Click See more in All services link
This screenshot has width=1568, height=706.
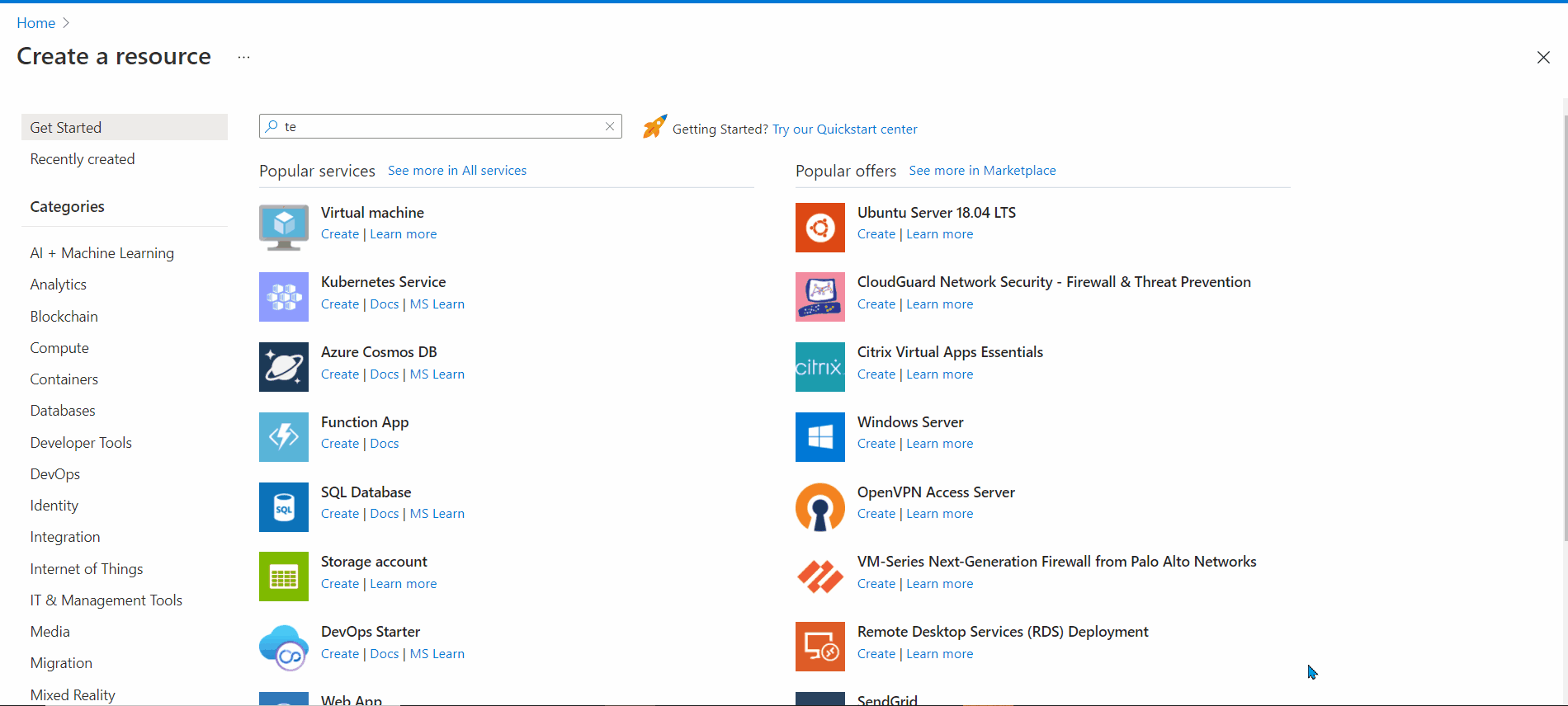click(x=457, y=171)
